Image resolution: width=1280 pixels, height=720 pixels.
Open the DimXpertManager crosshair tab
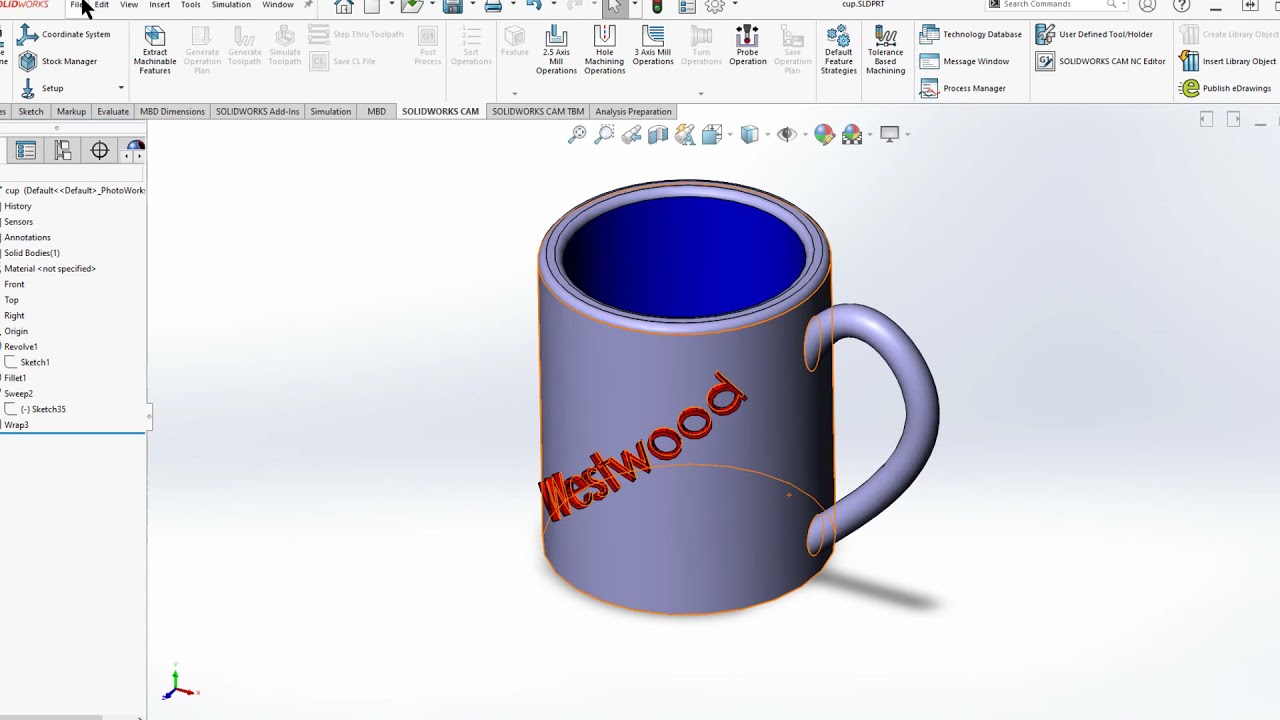(100, 150)
